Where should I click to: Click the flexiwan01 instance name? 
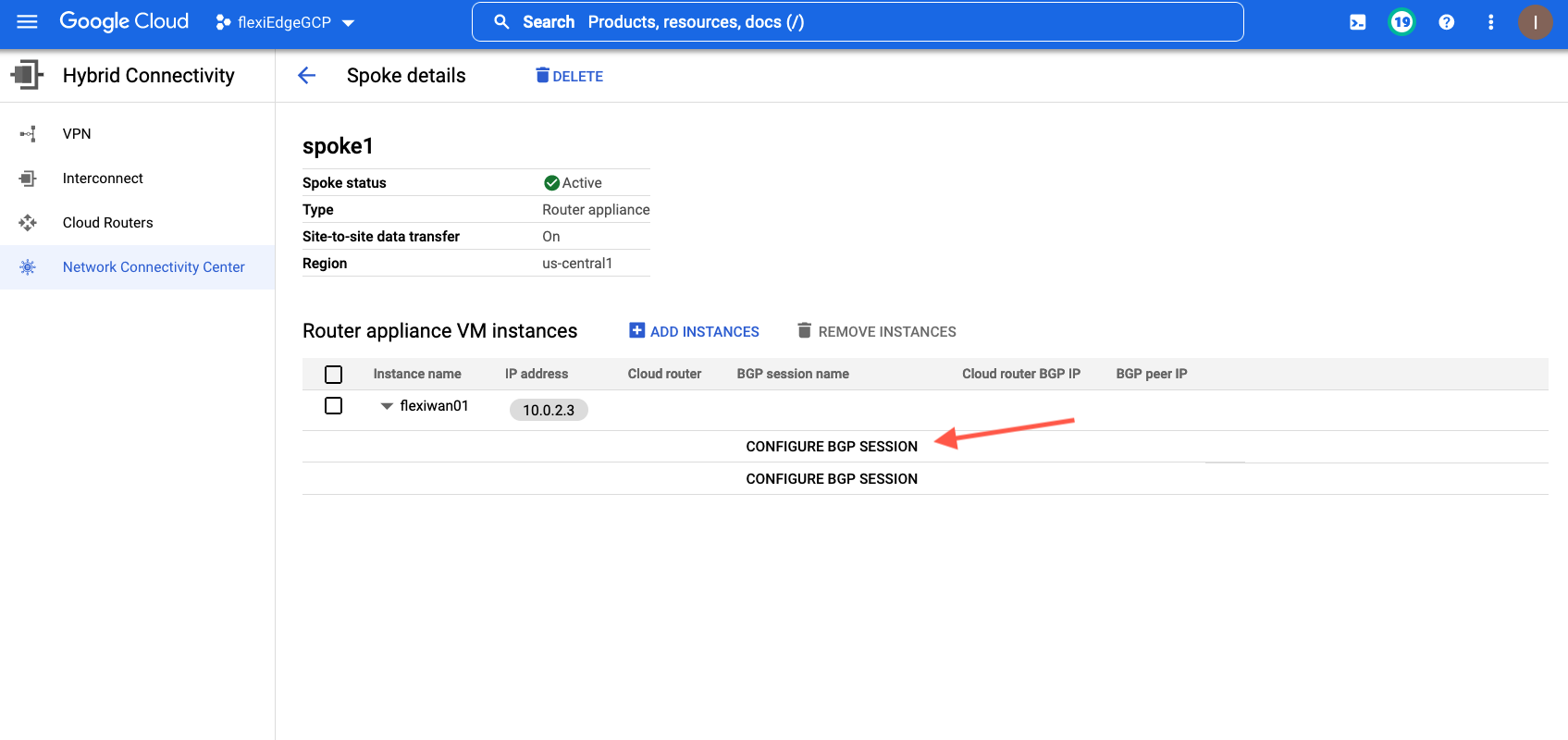(435, 406)
